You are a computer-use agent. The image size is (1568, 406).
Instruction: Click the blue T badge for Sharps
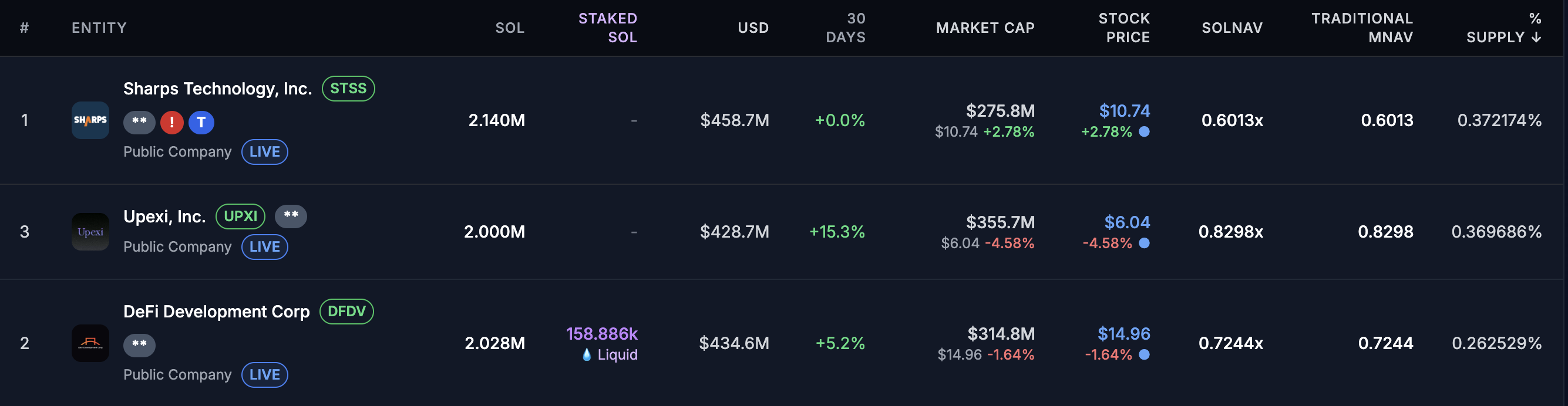tap(201, 122)
